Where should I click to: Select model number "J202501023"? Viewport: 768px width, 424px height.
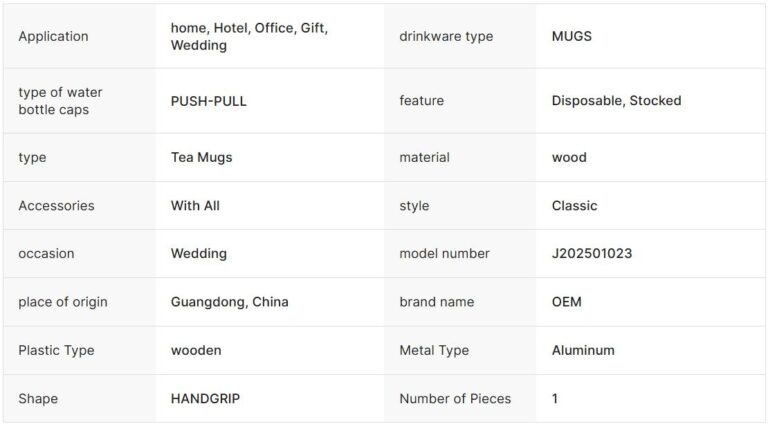592,254
